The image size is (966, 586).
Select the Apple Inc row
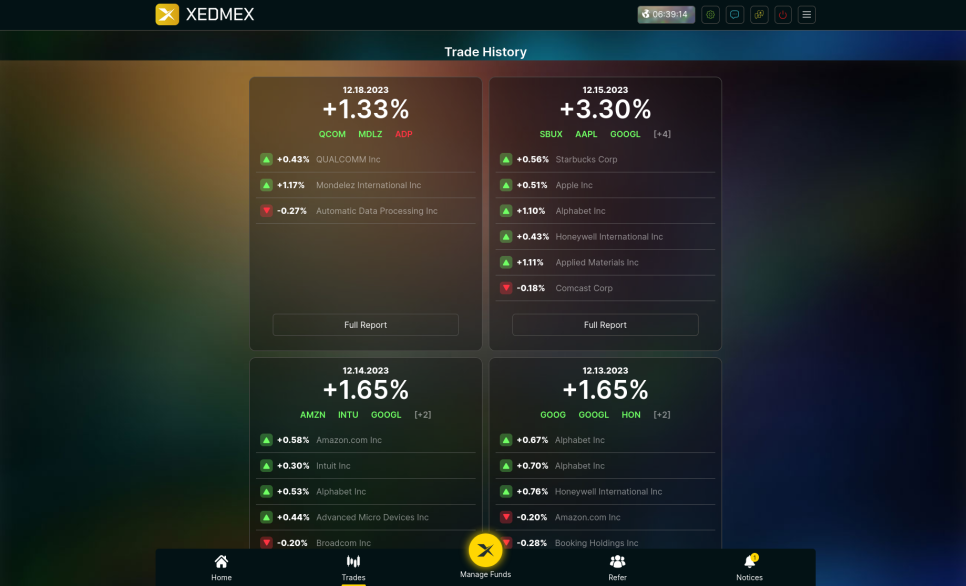(x=605, y=185)
